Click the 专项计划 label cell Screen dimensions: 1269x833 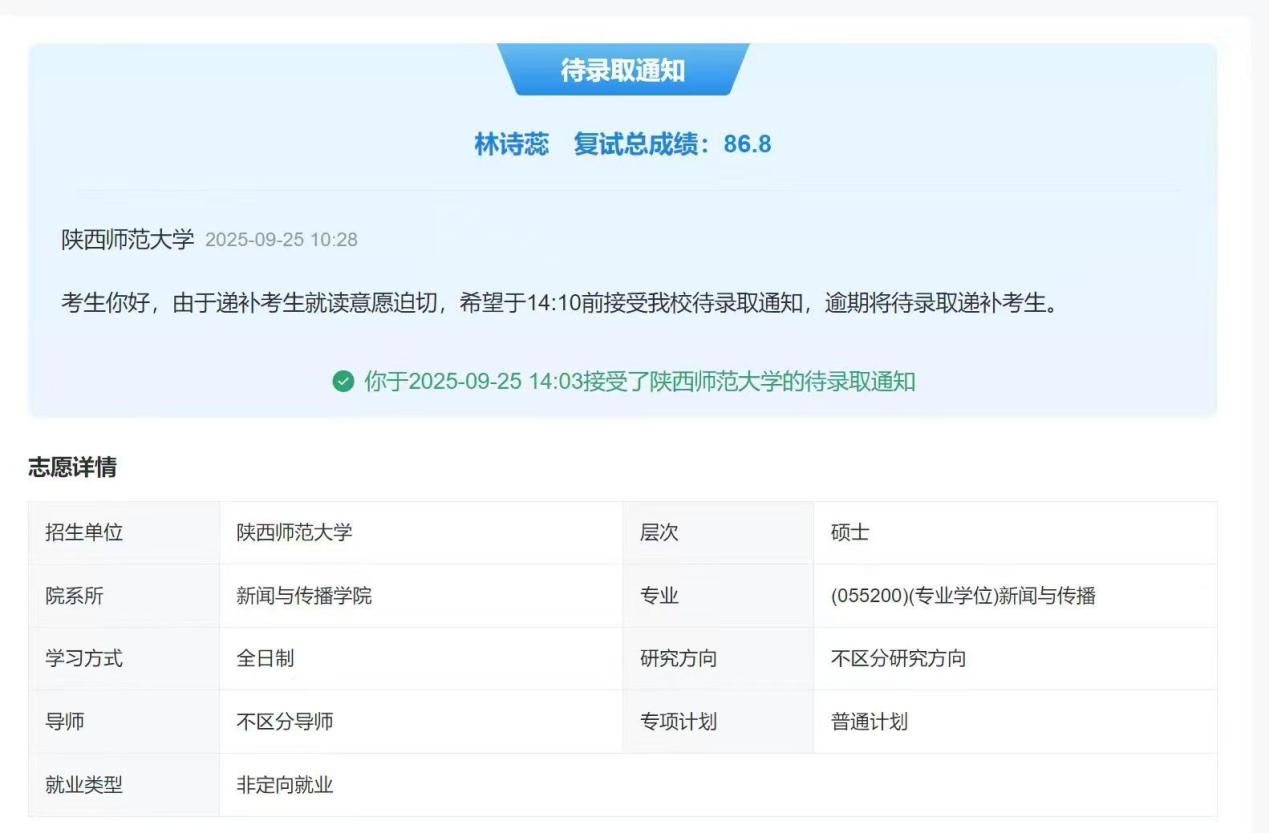point(678,722)
